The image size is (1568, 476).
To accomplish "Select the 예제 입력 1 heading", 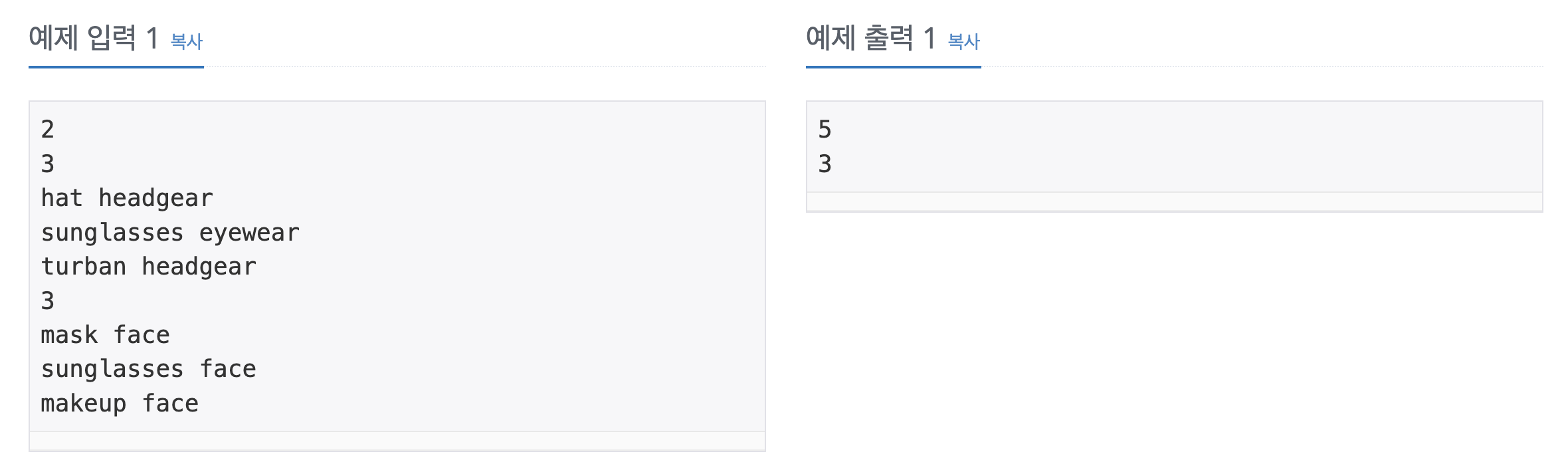I will pyautogui.click(x=93, y=39).
